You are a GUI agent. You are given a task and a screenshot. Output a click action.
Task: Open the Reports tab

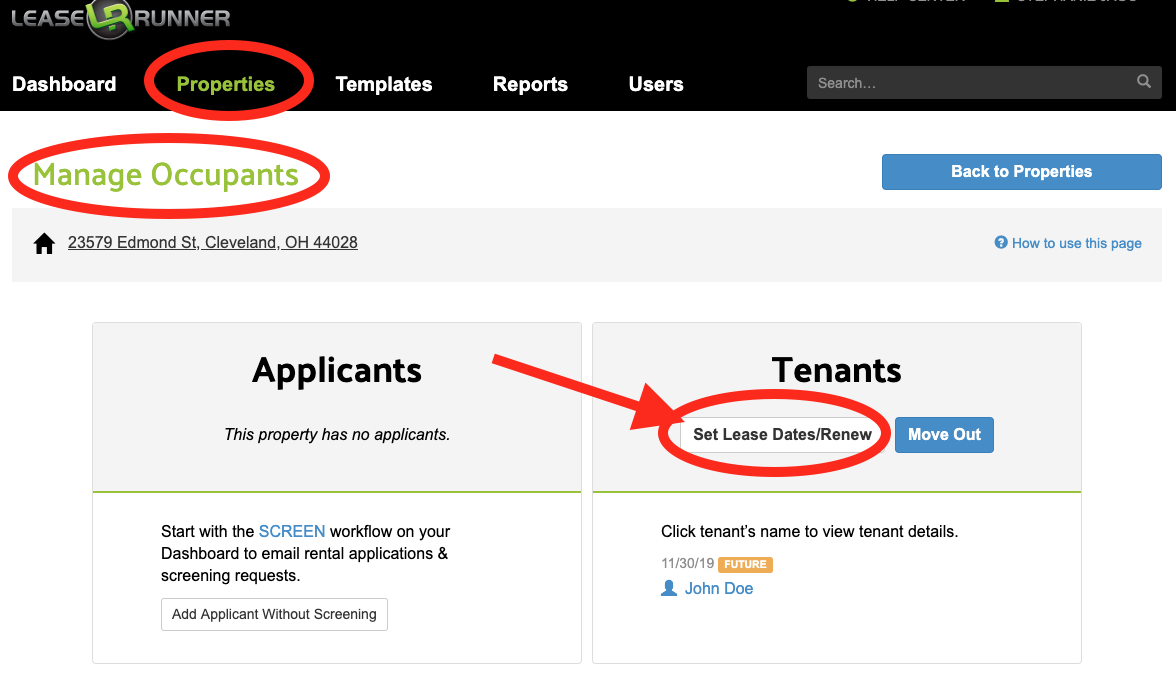point(530,84)
